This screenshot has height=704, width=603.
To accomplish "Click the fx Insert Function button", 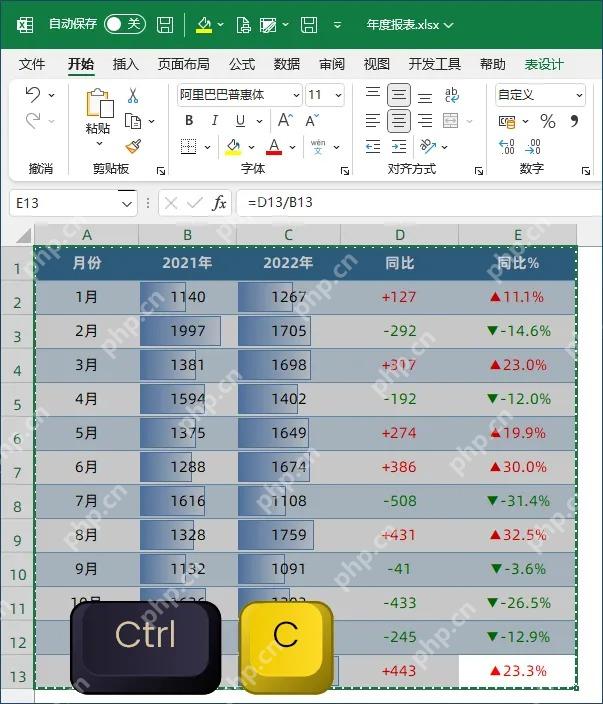I will pos(219,203).
